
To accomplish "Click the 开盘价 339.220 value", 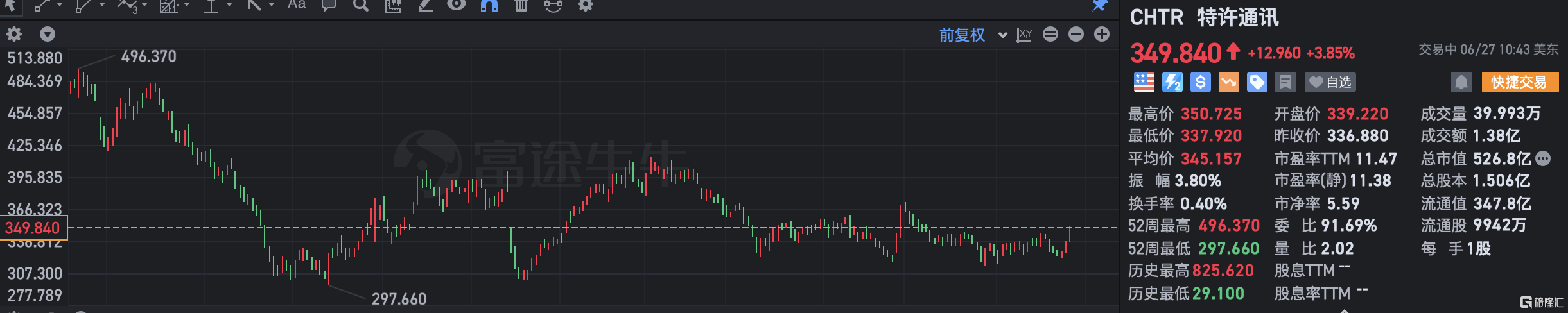I will coord(1357,114).
